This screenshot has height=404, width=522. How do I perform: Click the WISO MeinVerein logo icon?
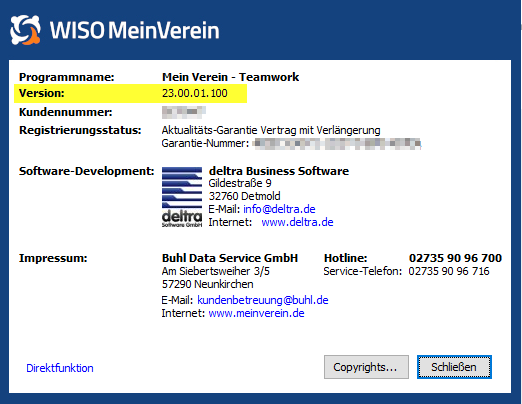click(x=25, y=30)
